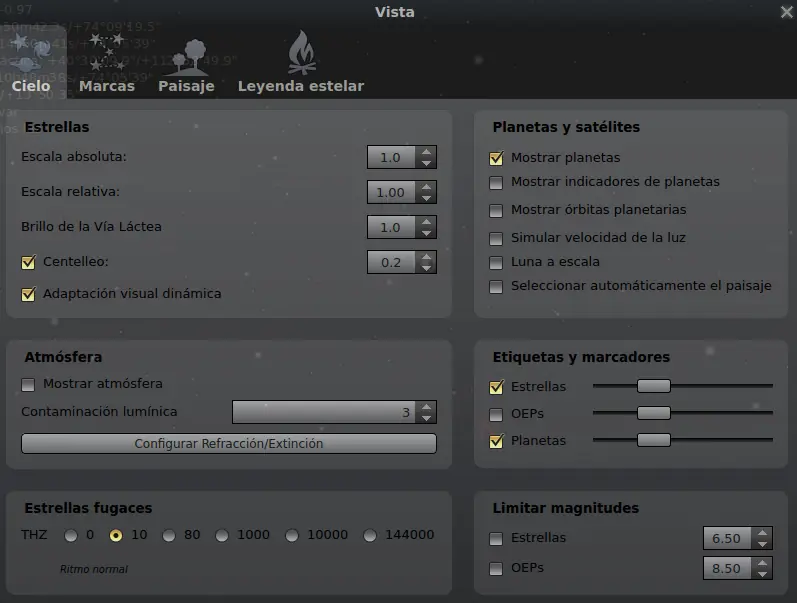
Task: Select THZ 1000 radio button
Action: [222, 535]
